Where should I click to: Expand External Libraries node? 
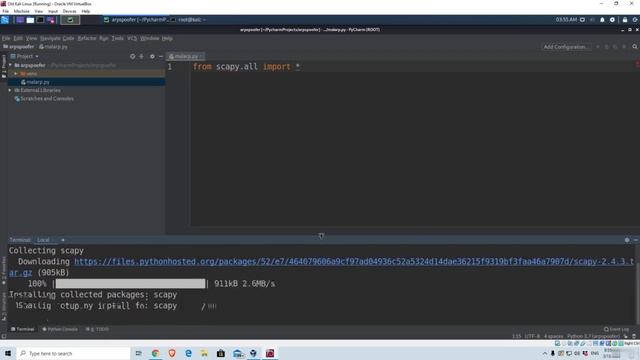tap(10, 90)
